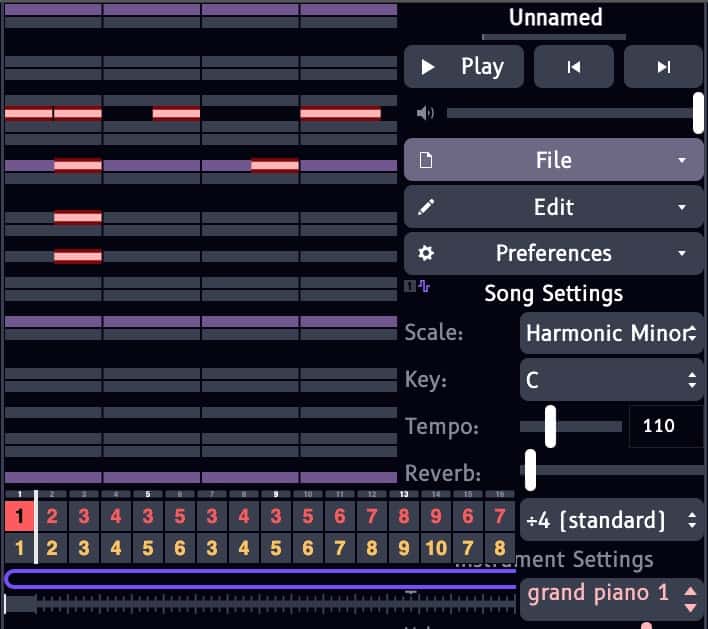Click the Tempo slider
This screenshot has width=708, height=629.
click(x=571, y=426)
